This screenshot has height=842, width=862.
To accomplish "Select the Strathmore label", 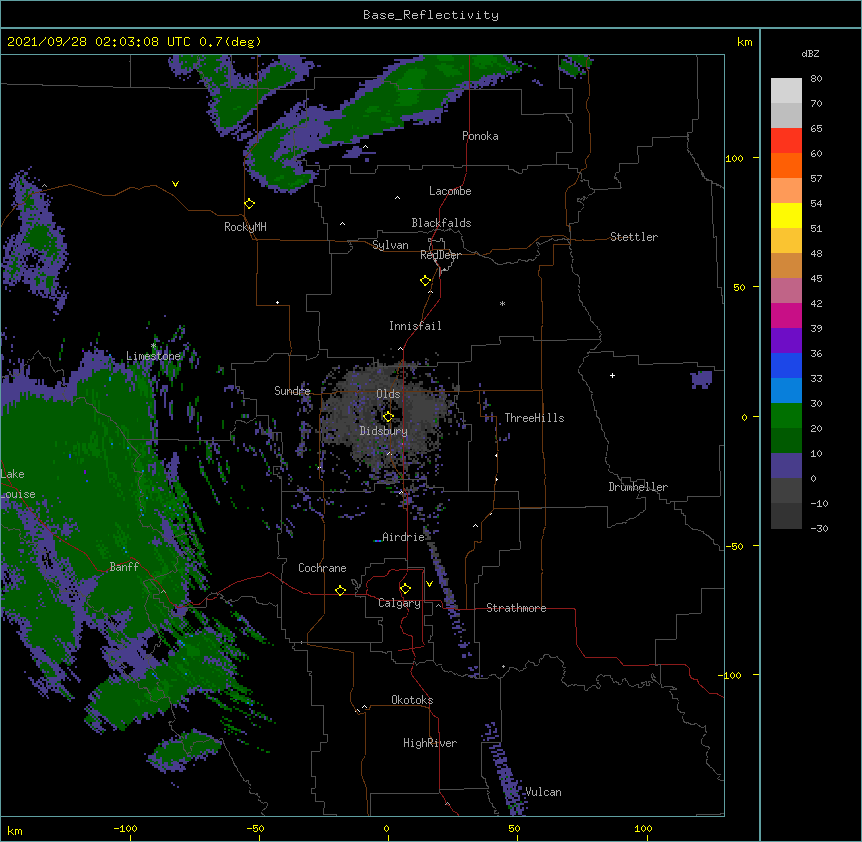I will point(516,608).
